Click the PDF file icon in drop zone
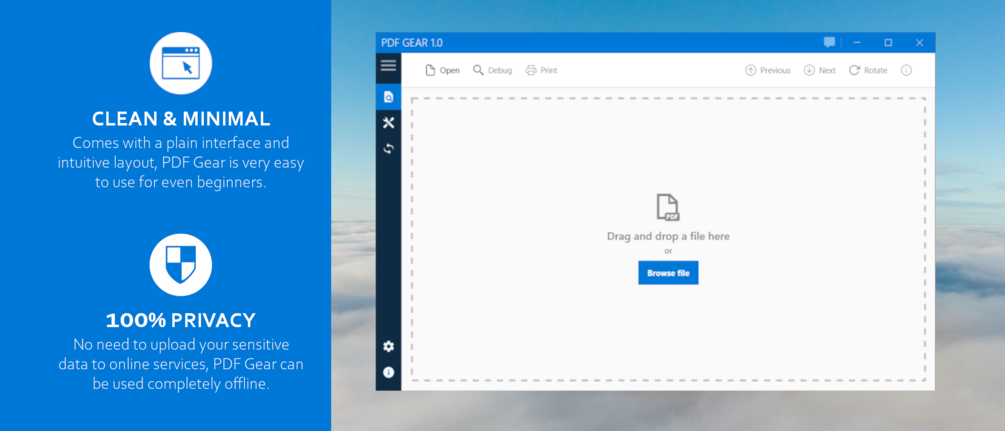The width and height of the screenshot is (1005, 431). 668,208
